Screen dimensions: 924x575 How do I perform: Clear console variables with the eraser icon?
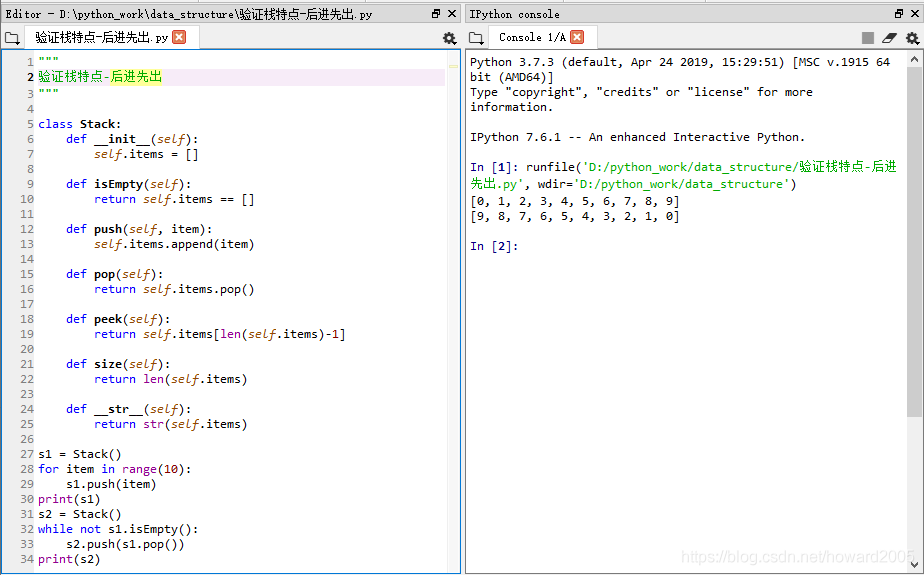(x=889, y=38)
